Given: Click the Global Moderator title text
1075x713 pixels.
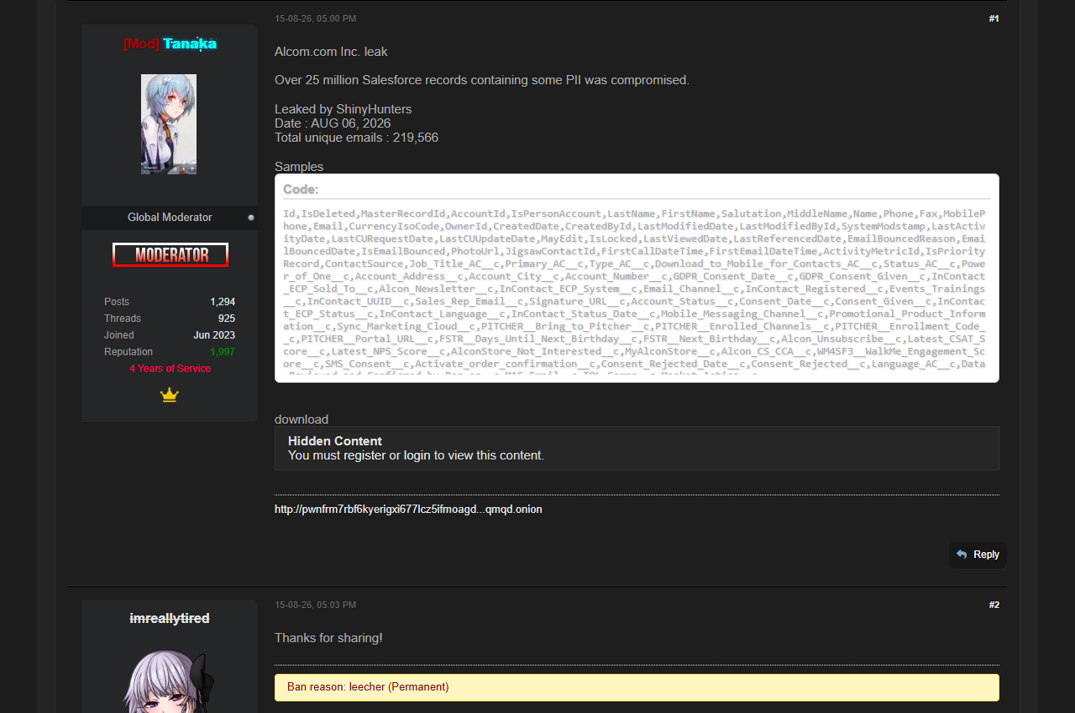Looking at the screenshot, I should pos(169,217).
